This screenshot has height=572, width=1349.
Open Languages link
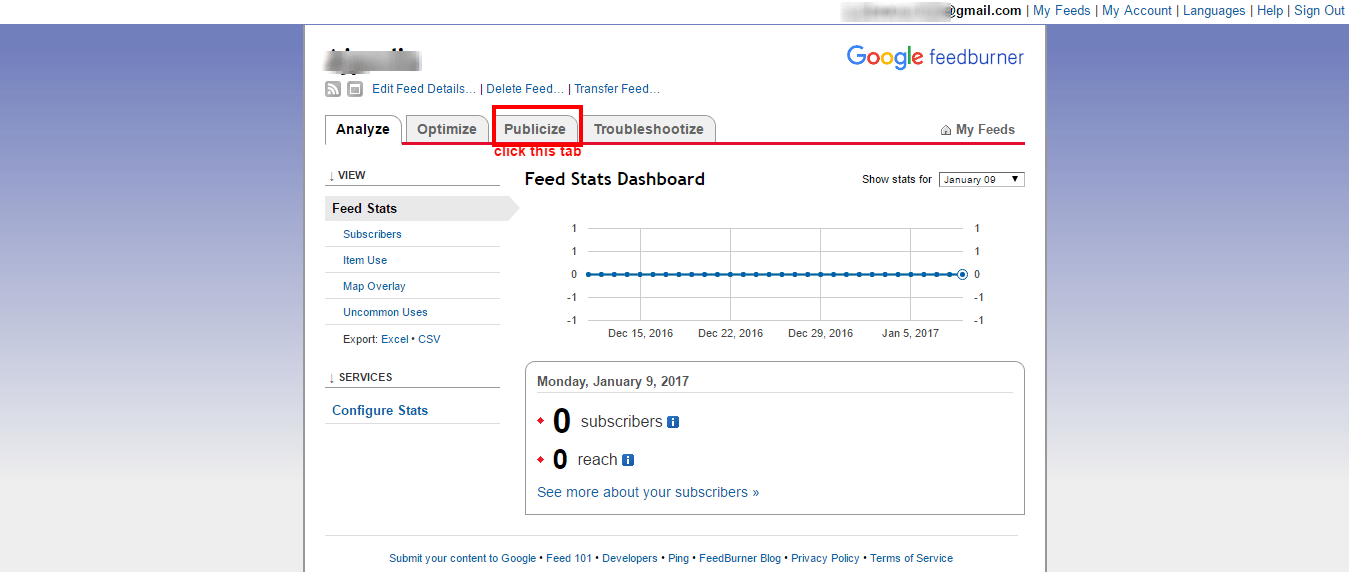pos(1214,11)
